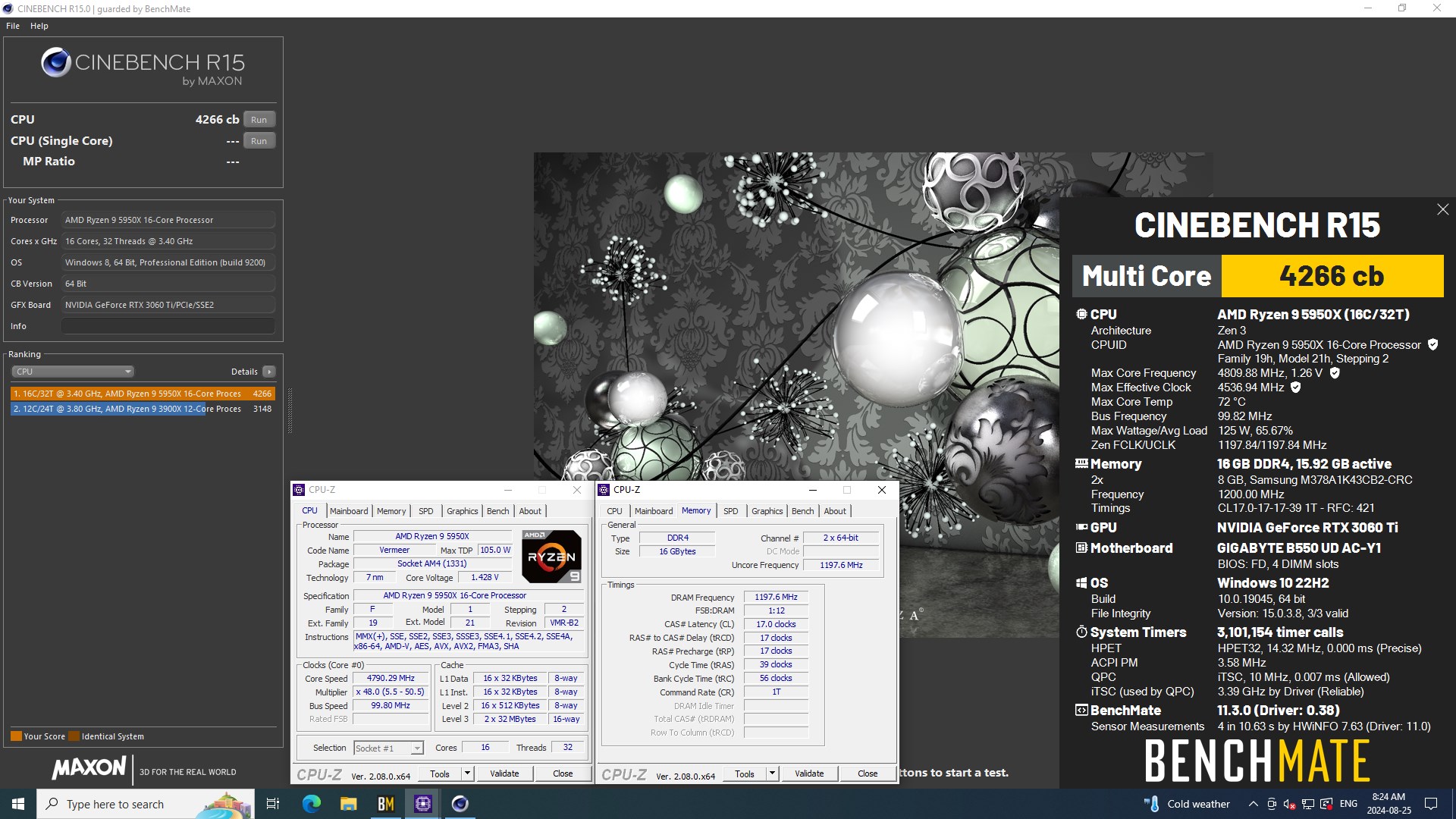Click Close button in right CPU-Z Memory window
The height and width of the screenshot is (819, 1456).
868,774
